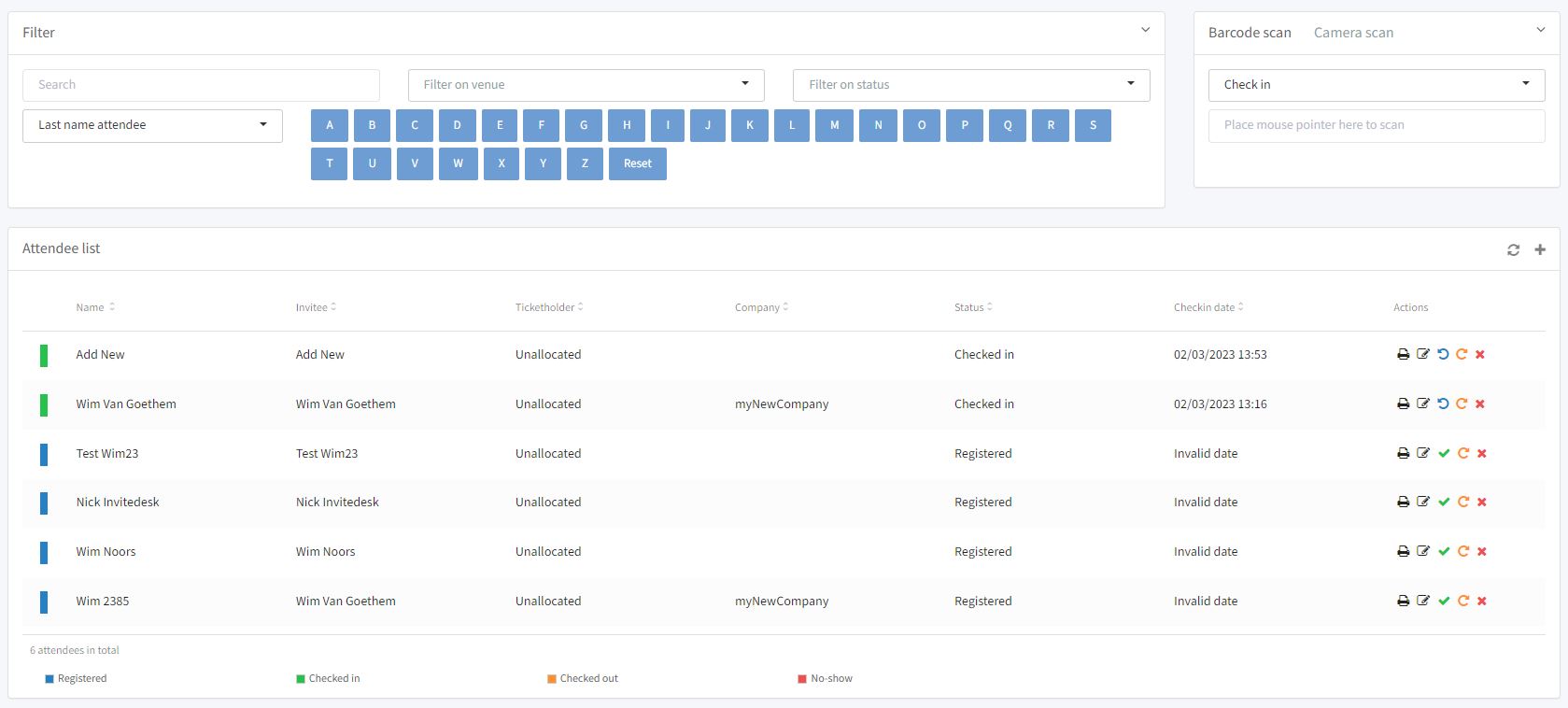
Task: Check in Nick Invitedesk with green checkmark
Action: (1444, 503)
